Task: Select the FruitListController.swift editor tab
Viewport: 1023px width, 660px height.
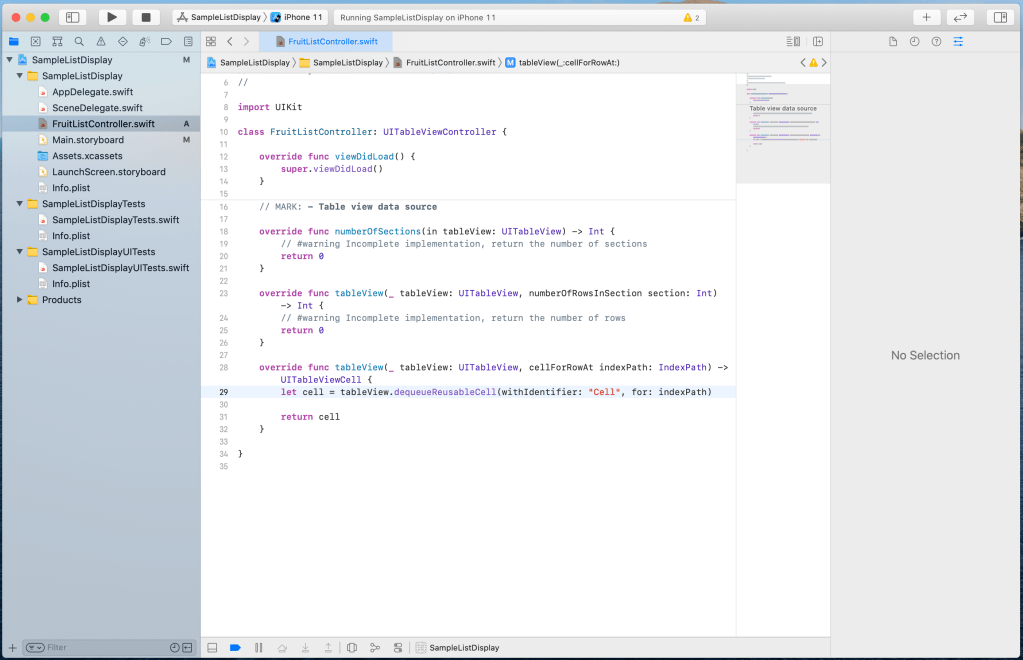Action: tap(326, 41)
